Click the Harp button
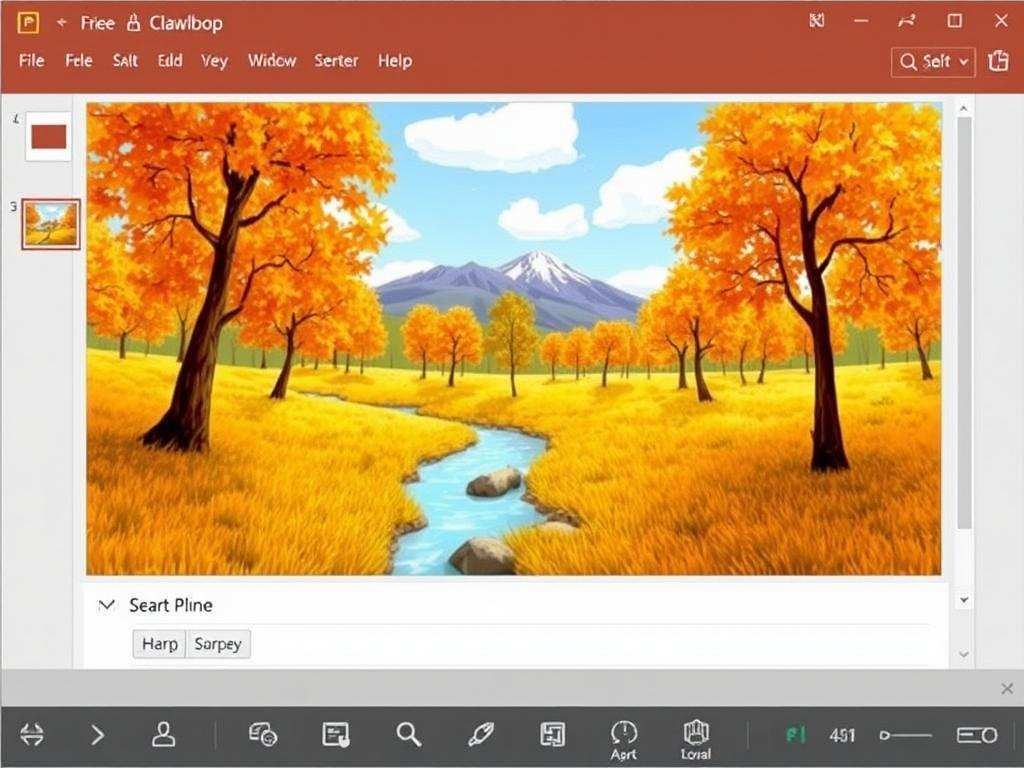The image size is (1024, 768). (159, 644)
